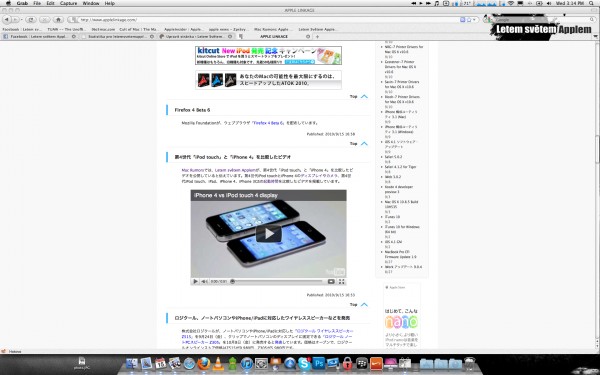Click the Wi-Fi icon in menu bar
The height and width of the screenshot is (375, 600).
511,3
